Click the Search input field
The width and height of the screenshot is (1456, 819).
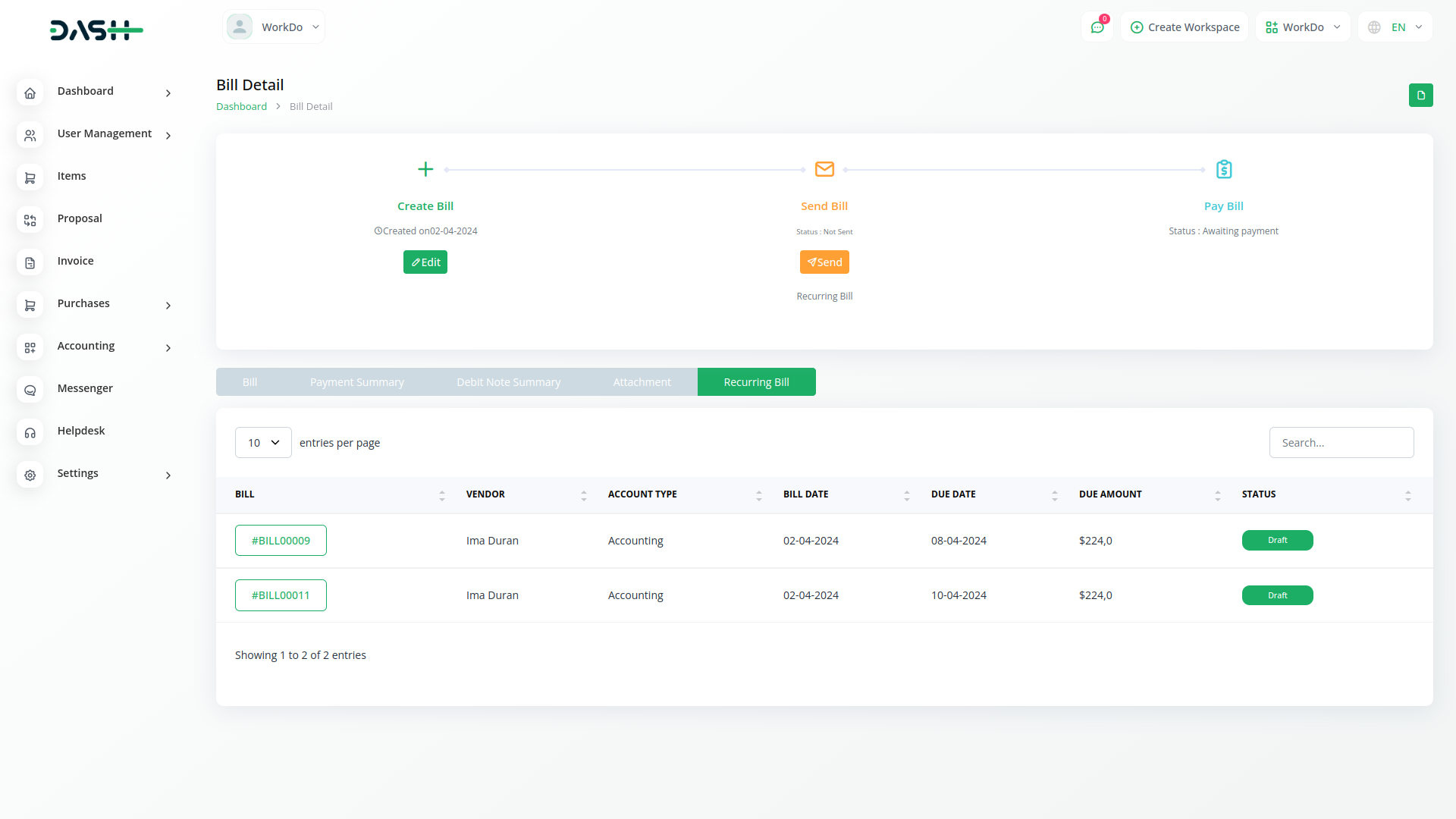[x=1341, y=443]
